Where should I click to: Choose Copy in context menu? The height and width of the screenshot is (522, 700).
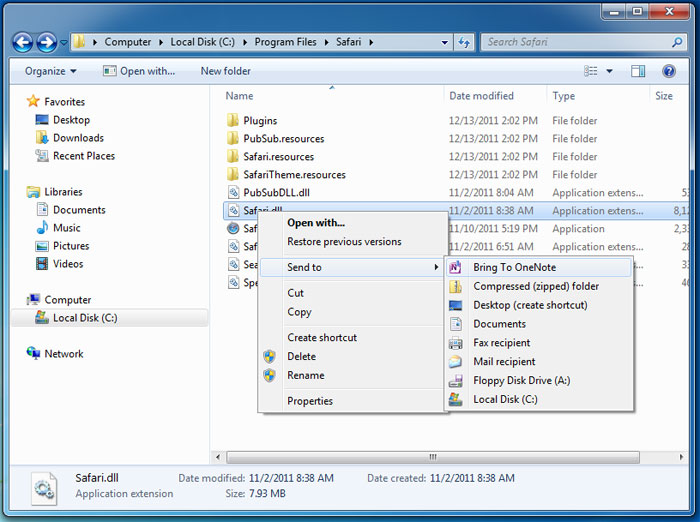coord(299,312)
